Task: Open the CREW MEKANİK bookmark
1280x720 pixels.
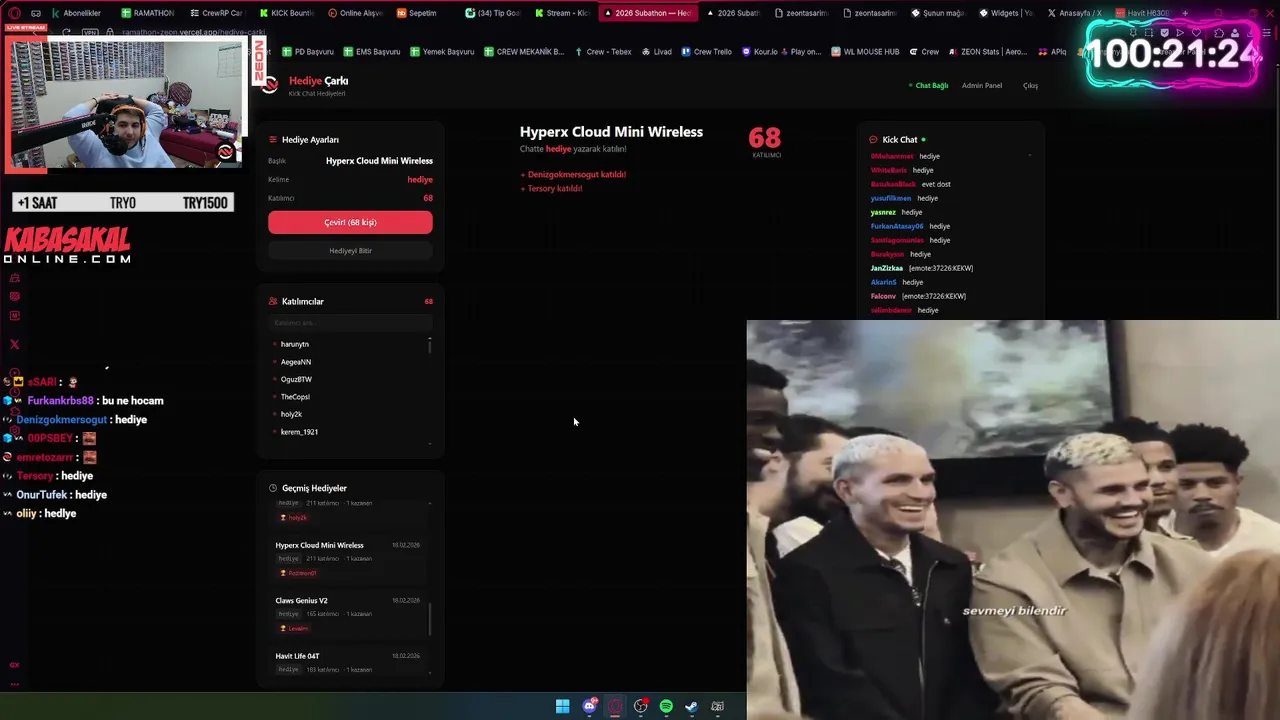Action: (524, 51)
